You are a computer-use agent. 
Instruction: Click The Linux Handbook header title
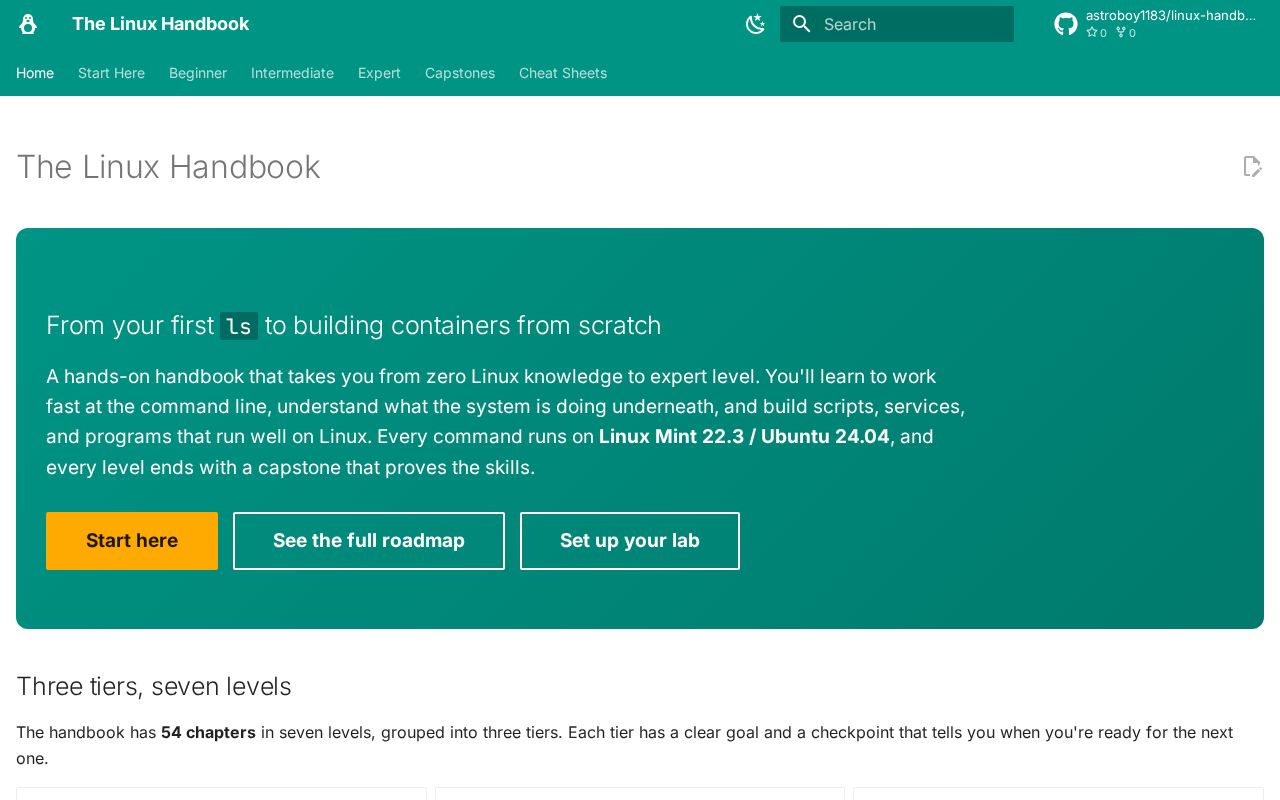pos(161,24)
